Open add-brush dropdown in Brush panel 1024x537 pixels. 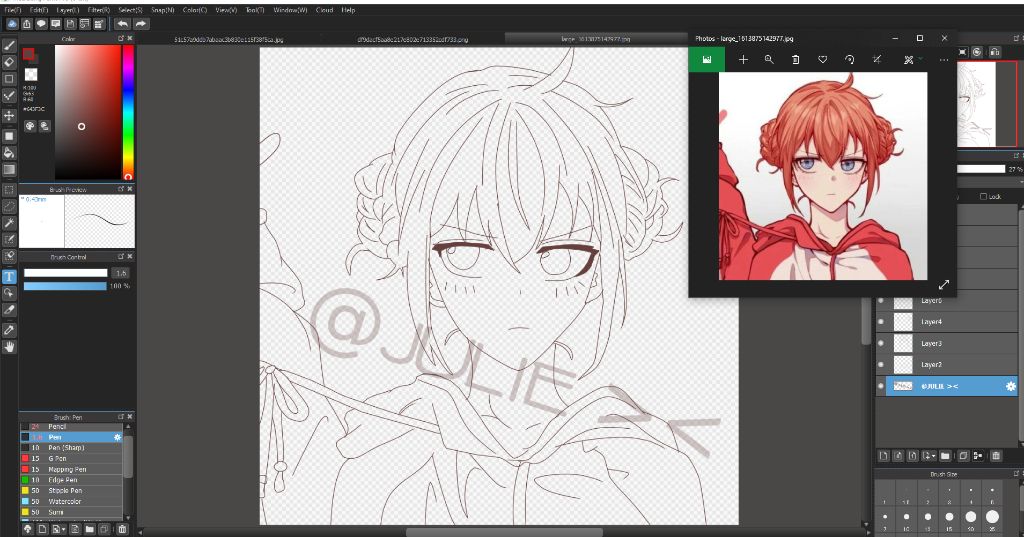[x=58, y=529]
